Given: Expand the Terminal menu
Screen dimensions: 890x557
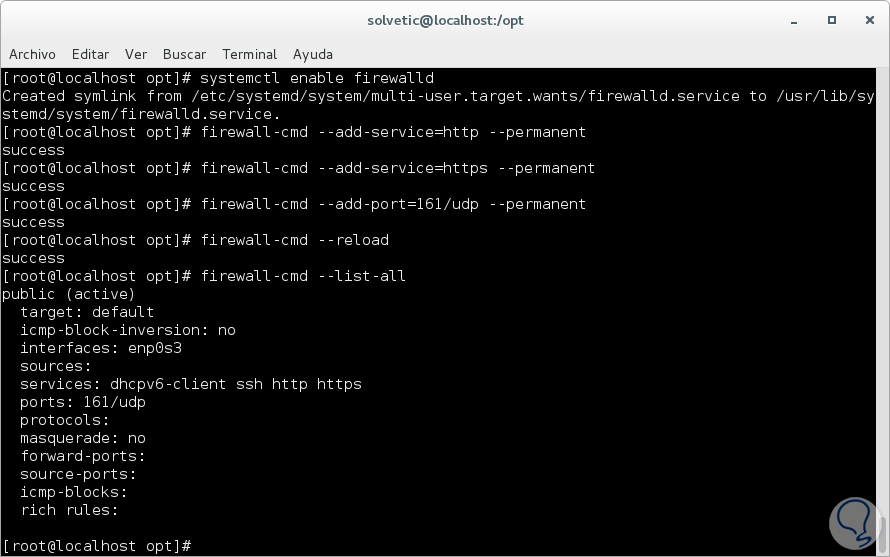Looking at the screenshot, I should (249, 54).
